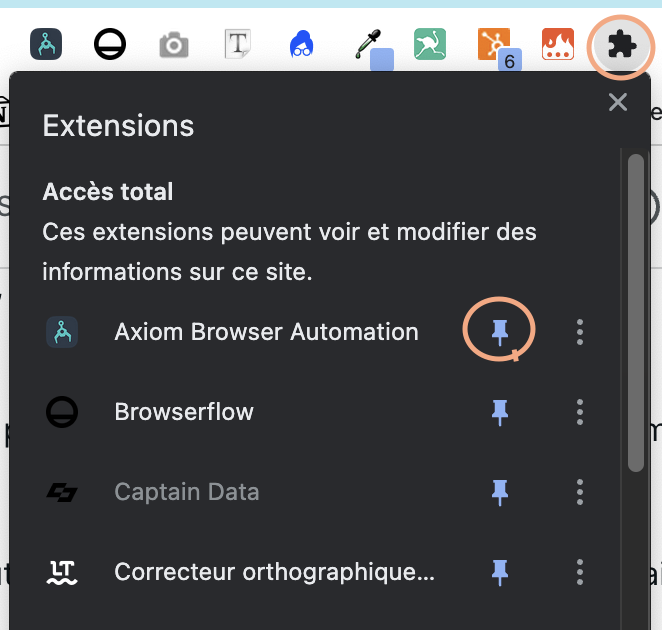Click the orange flame extension icon
The height and width of the screenshot is (630, 662).
pyautogui.click(x=557, y=44)
